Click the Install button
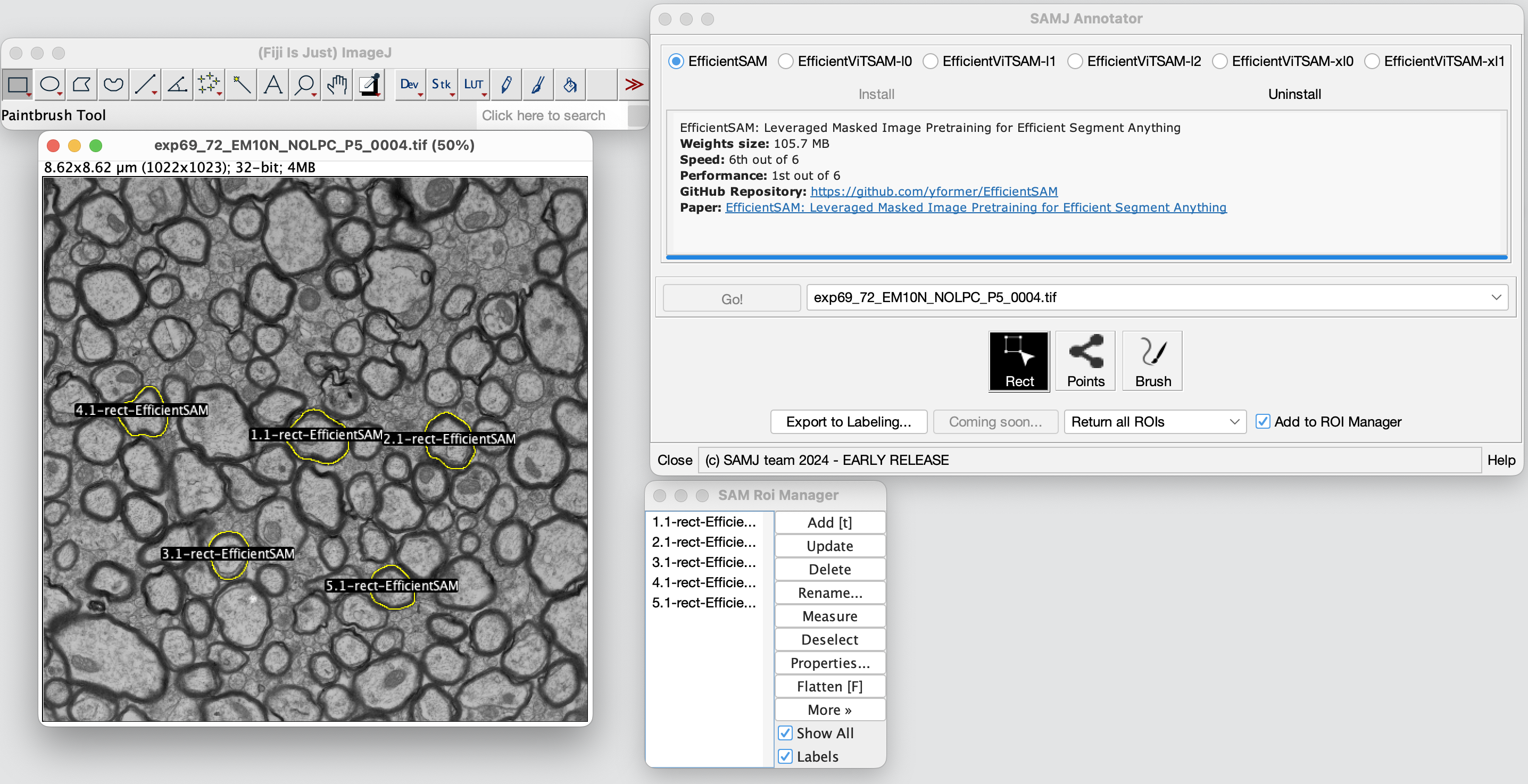The width and height of the screenshot is (1528, 784). click(x=876, y=94)
